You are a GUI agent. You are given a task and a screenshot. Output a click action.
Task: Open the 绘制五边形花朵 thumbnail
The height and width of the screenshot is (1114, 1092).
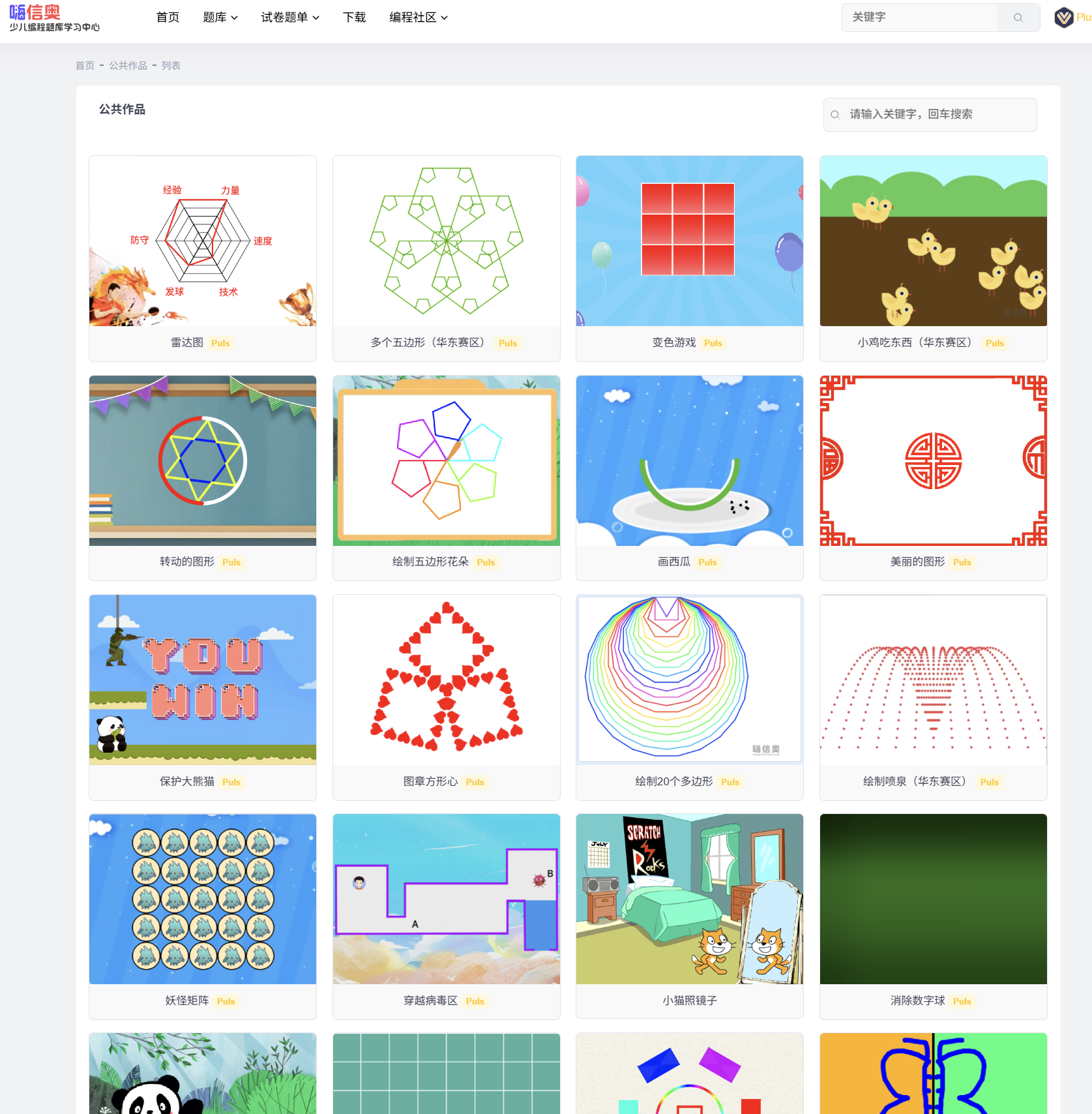click(x=447, y=460)
